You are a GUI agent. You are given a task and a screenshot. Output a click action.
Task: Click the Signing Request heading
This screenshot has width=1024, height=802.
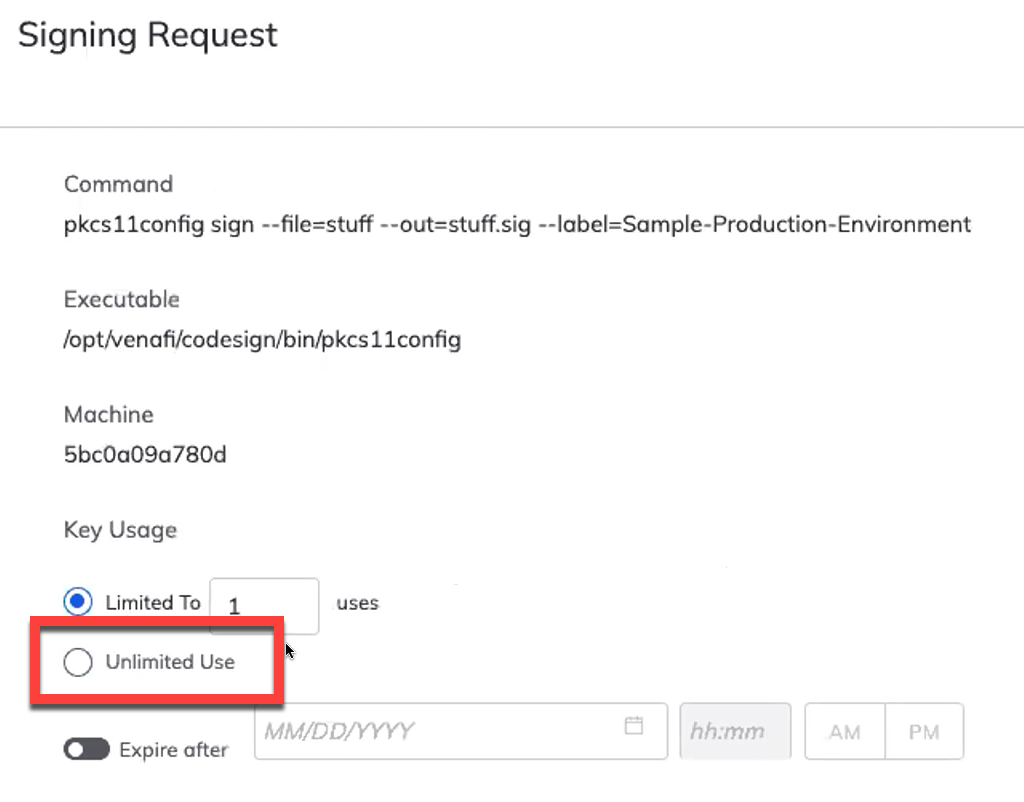pos(148,35)
